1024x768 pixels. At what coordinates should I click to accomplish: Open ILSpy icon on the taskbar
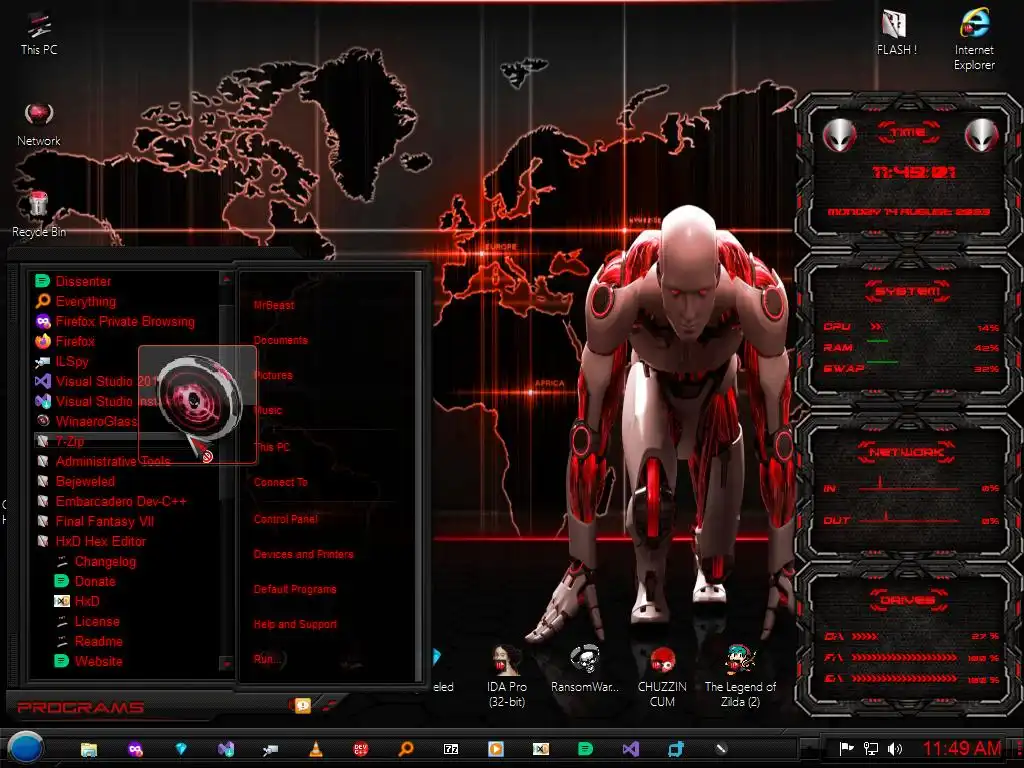270,749
